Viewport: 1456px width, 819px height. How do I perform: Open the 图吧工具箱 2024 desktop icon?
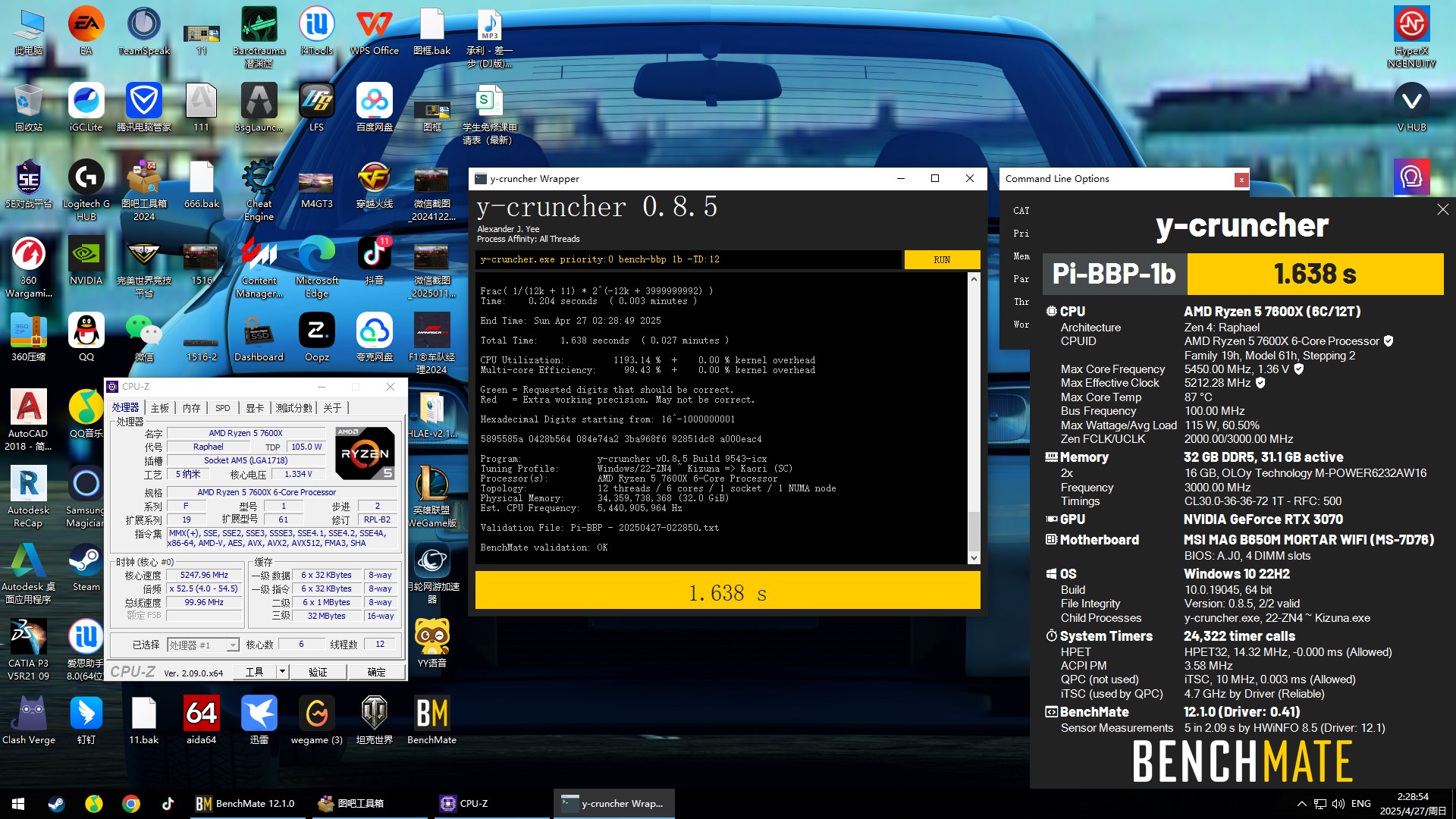(x=144, y=190)
